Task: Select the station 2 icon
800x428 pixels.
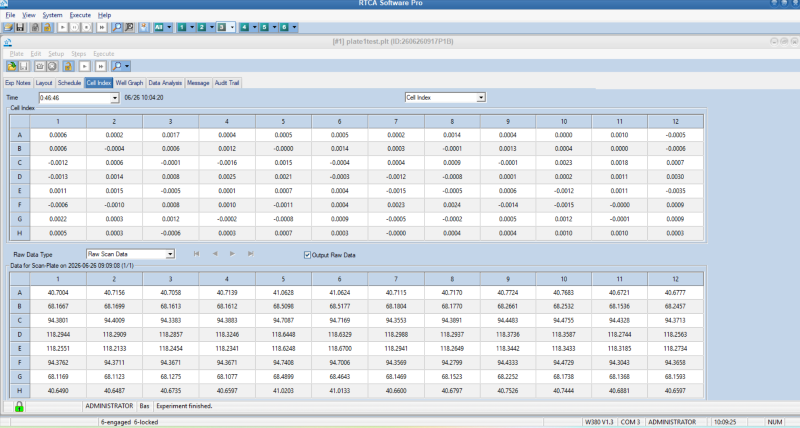Action: pos(202,28)
